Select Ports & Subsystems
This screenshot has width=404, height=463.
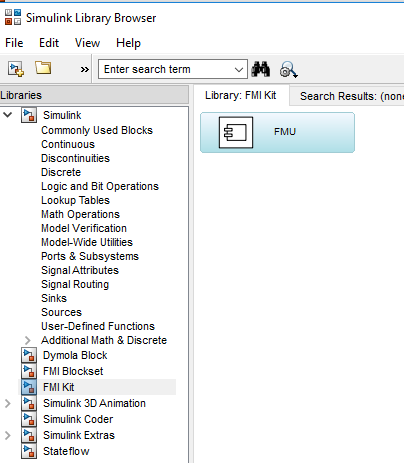click(90, 256)
